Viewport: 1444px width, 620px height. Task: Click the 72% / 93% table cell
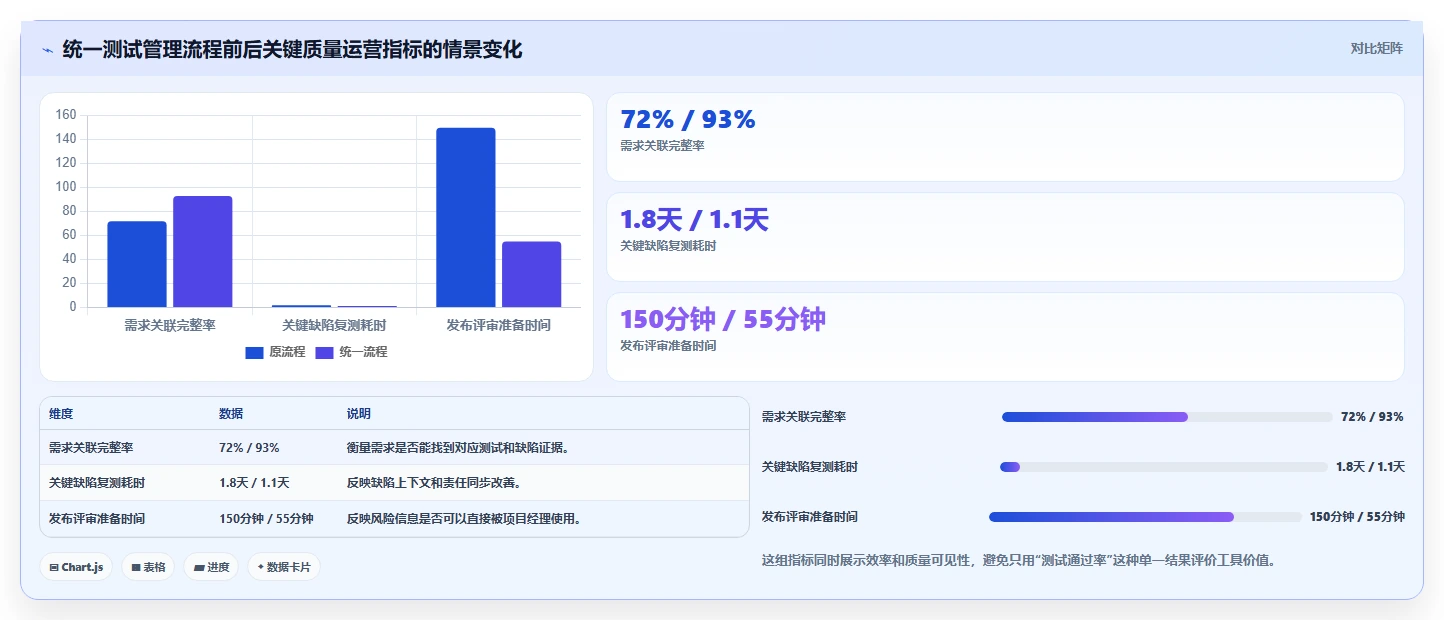pyautogui.click(x=249, y=448)
